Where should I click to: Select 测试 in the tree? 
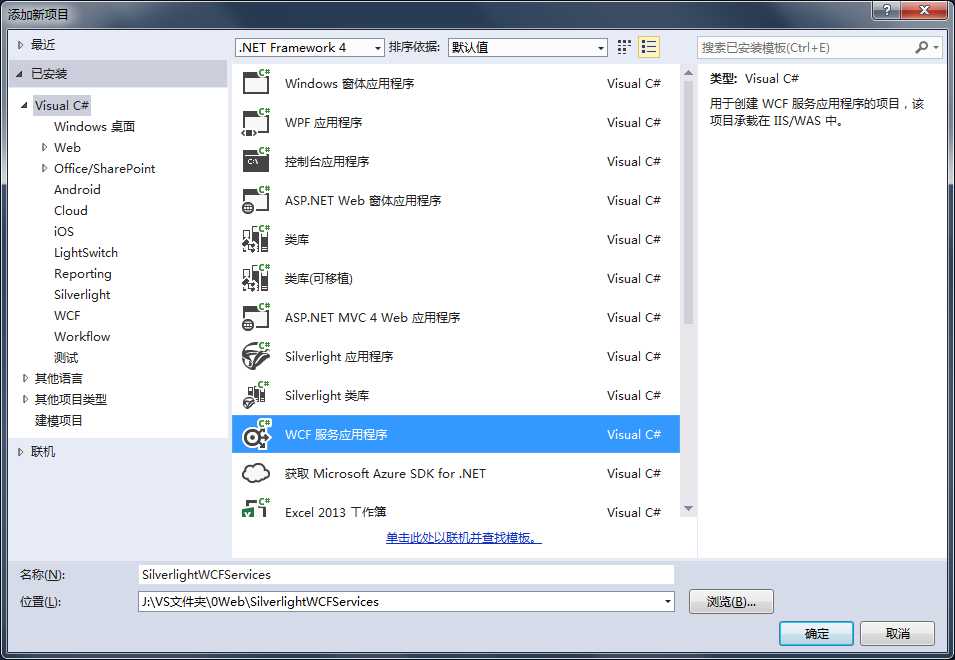(66, 357)
